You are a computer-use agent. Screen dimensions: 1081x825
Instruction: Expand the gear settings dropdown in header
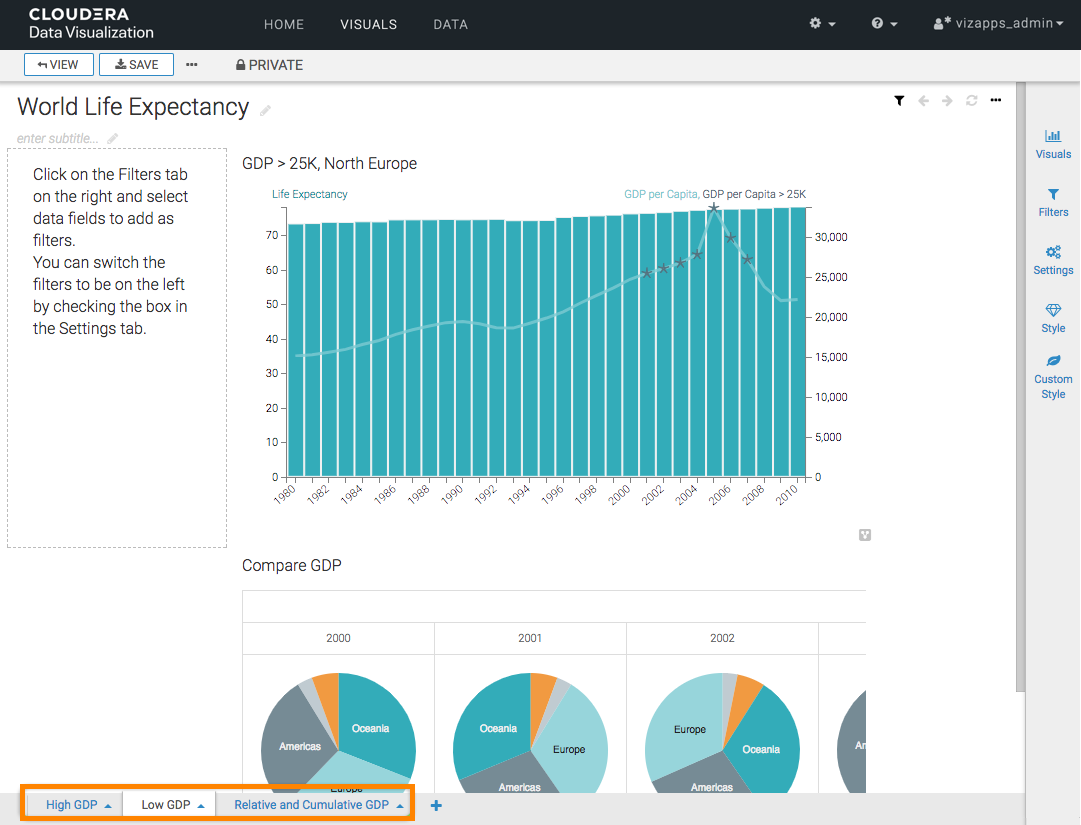click(x=823, y=24)
